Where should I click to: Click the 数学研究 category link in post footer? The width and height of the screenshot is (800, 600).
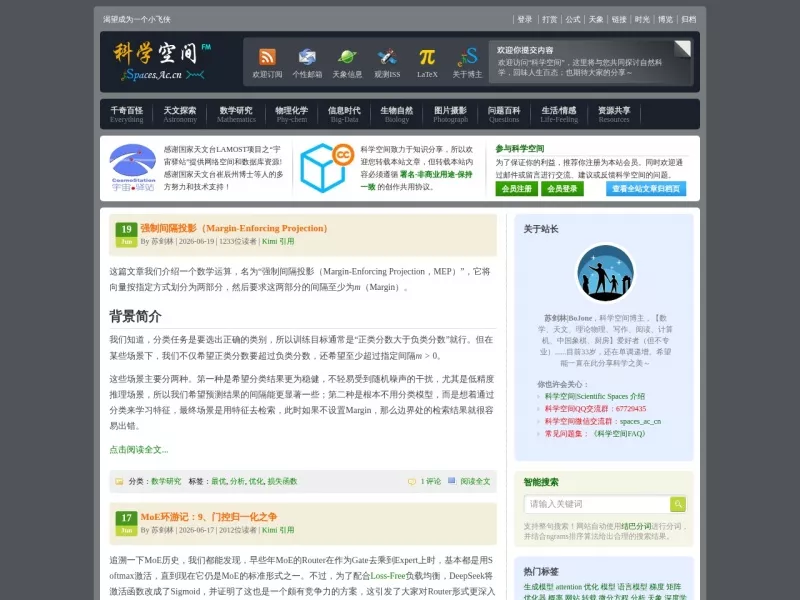[x=166, y=481]
